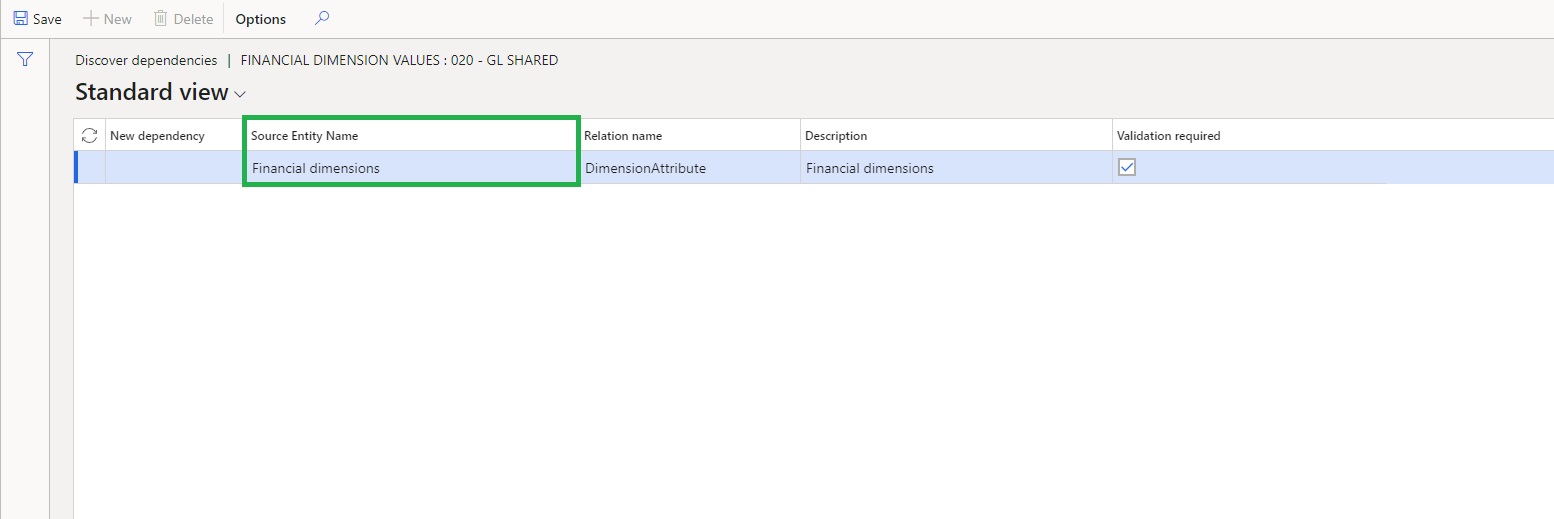Viewport: 1554px width, 519px height.
Task: Open the Options menu
Action: click(x=260, y=19)
